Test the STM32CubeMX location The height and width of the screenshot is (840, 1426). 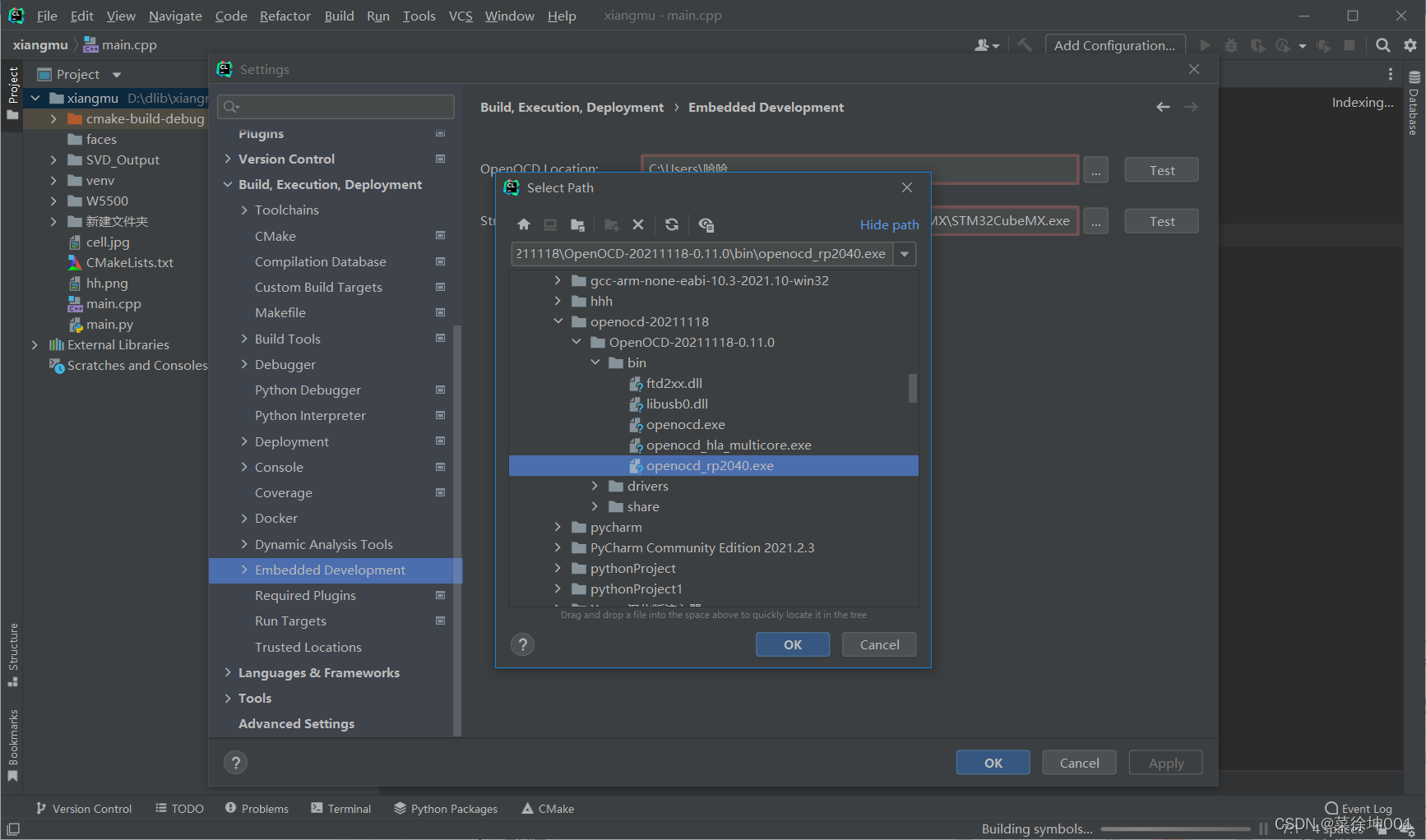pyautogui.click(x=1161, y=221)
